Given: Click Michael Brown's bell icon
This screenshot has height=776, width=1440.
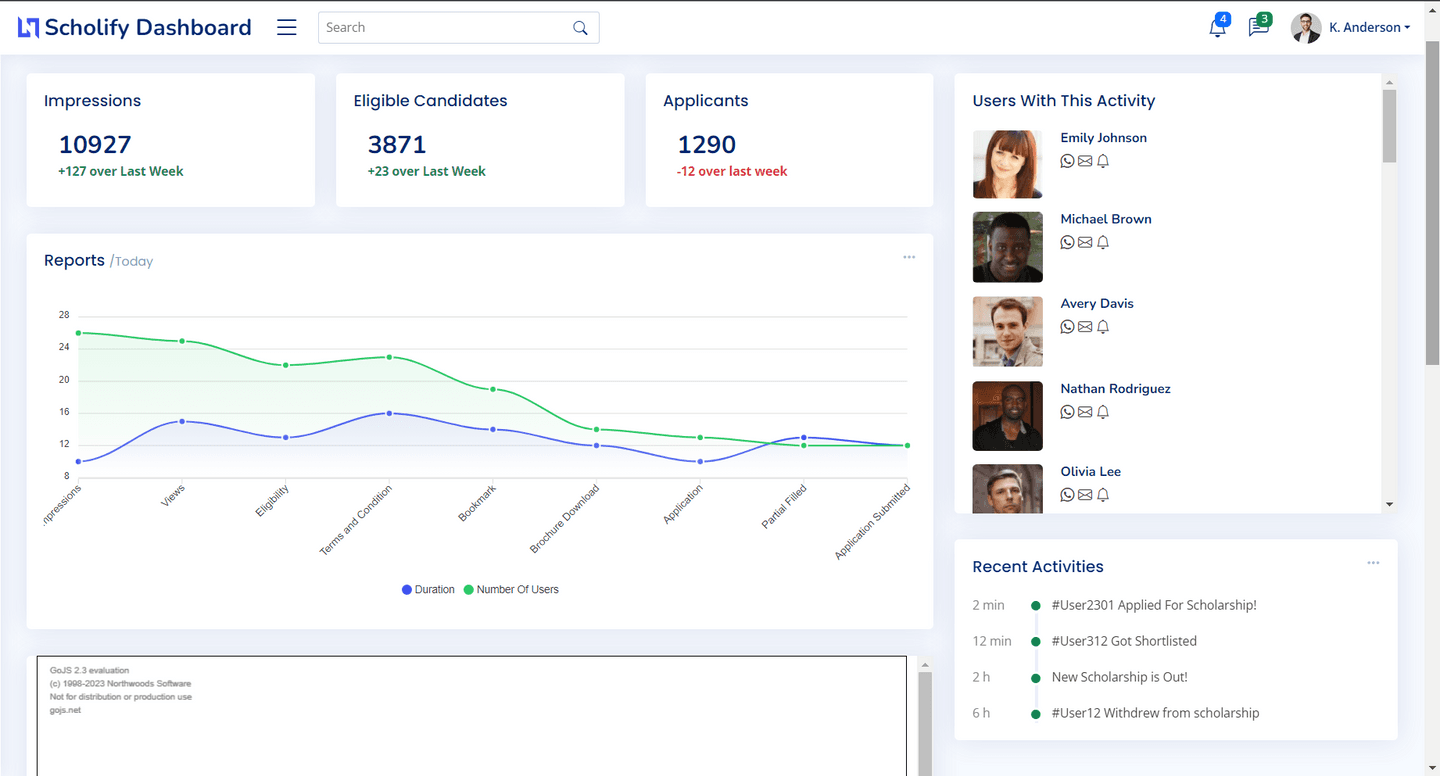Looking at the screenshot, I should point(1103,242).
